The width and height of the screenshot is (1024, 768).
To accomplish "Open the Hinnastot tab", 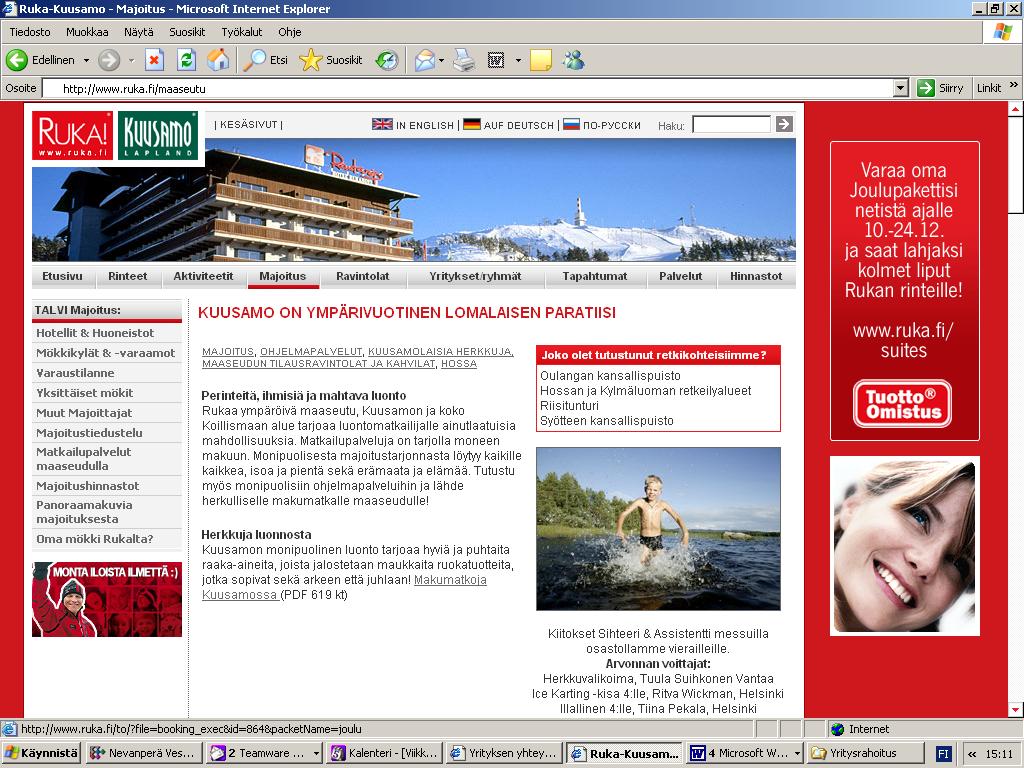I will 756,276.
